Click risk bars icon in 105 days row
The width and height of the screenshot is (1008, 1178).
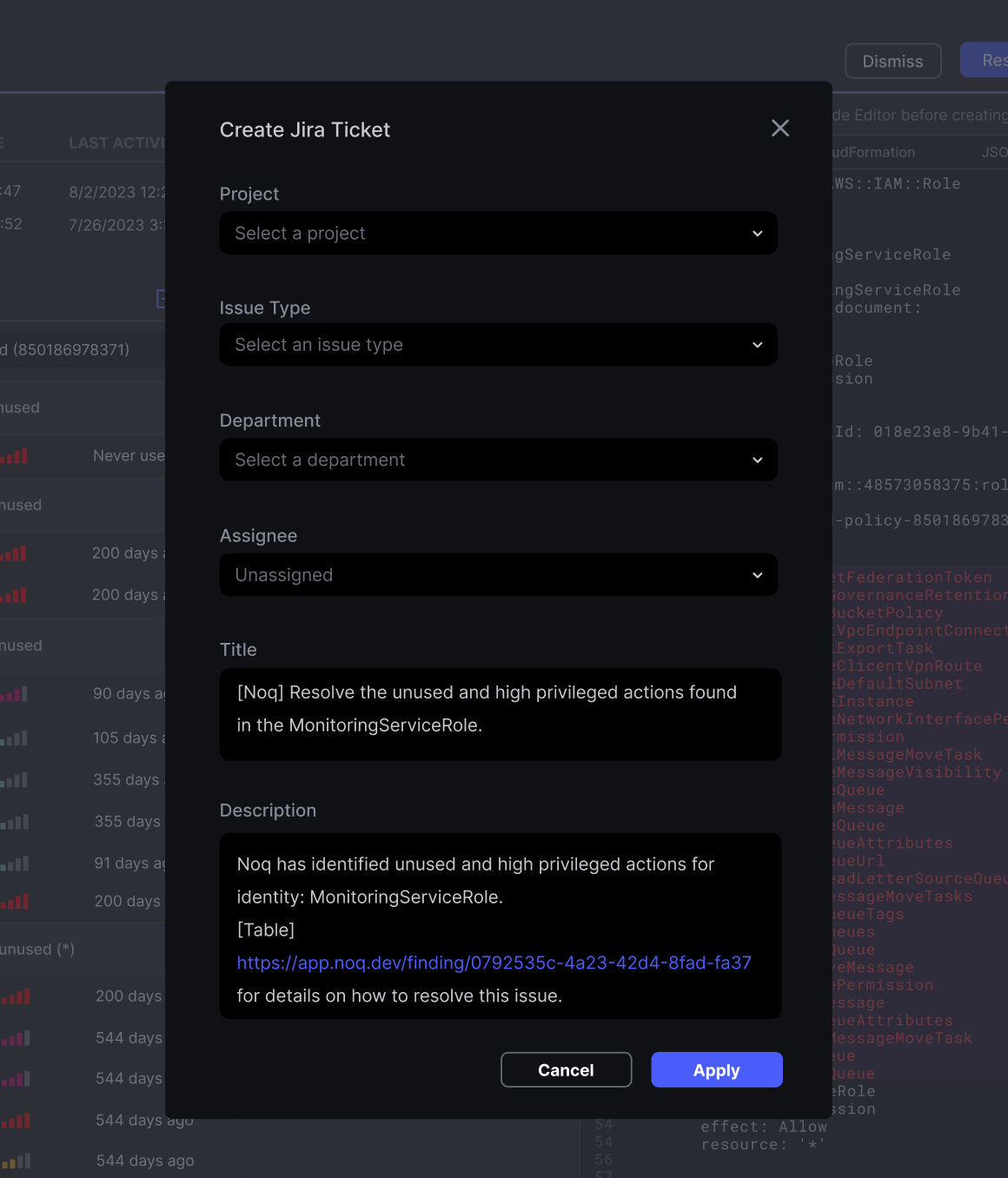tap(15, 738)
